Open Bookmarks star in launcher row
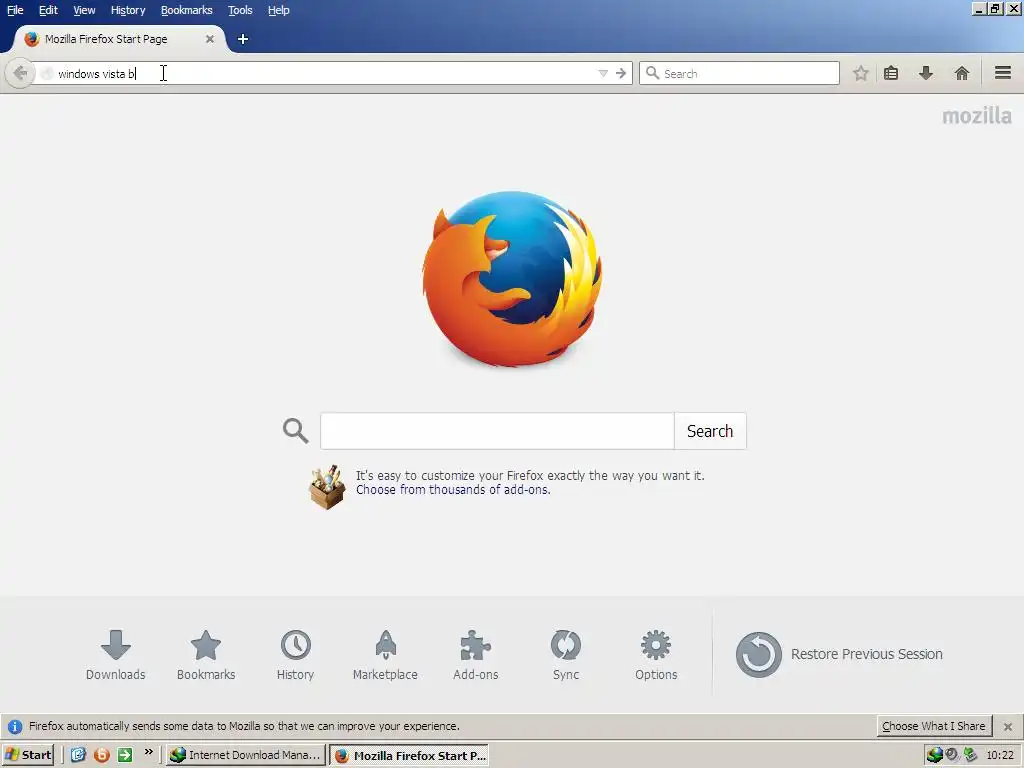Screen dimensions: 1024x768 [206, 656]
